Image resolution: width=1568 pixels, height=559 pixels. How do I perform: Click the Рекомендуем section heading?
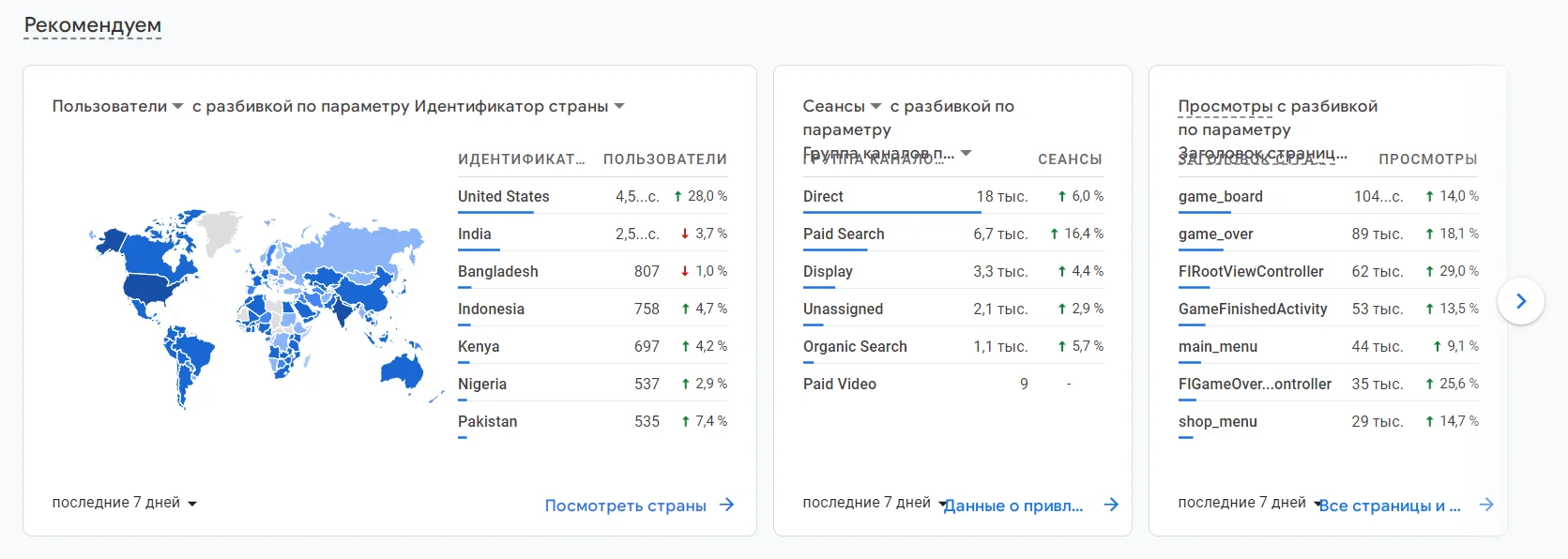point(92,25)
